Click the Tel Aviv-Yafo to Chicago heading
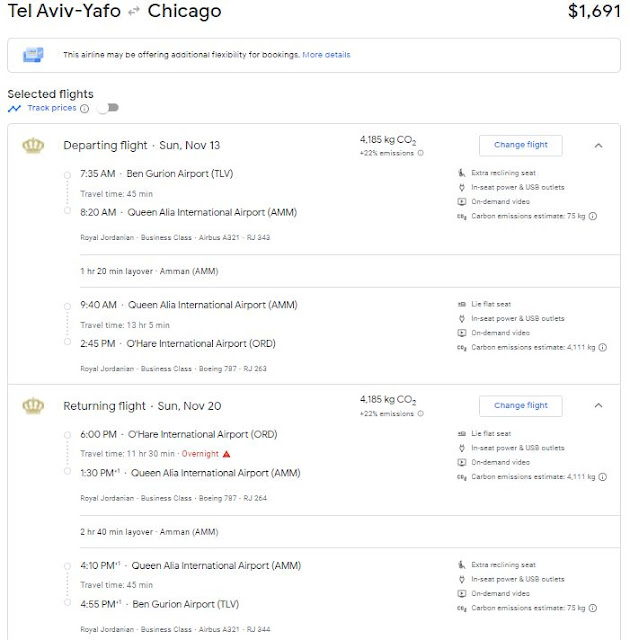630x640 pixels. coord(115,13)
